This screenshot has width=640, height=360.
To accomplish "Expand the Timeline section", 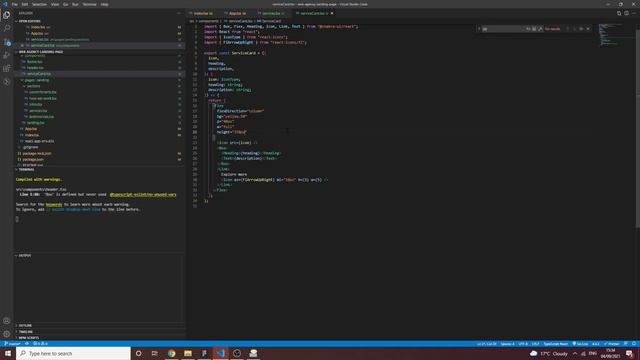I will pyautogui.click(x=25, y=332).
